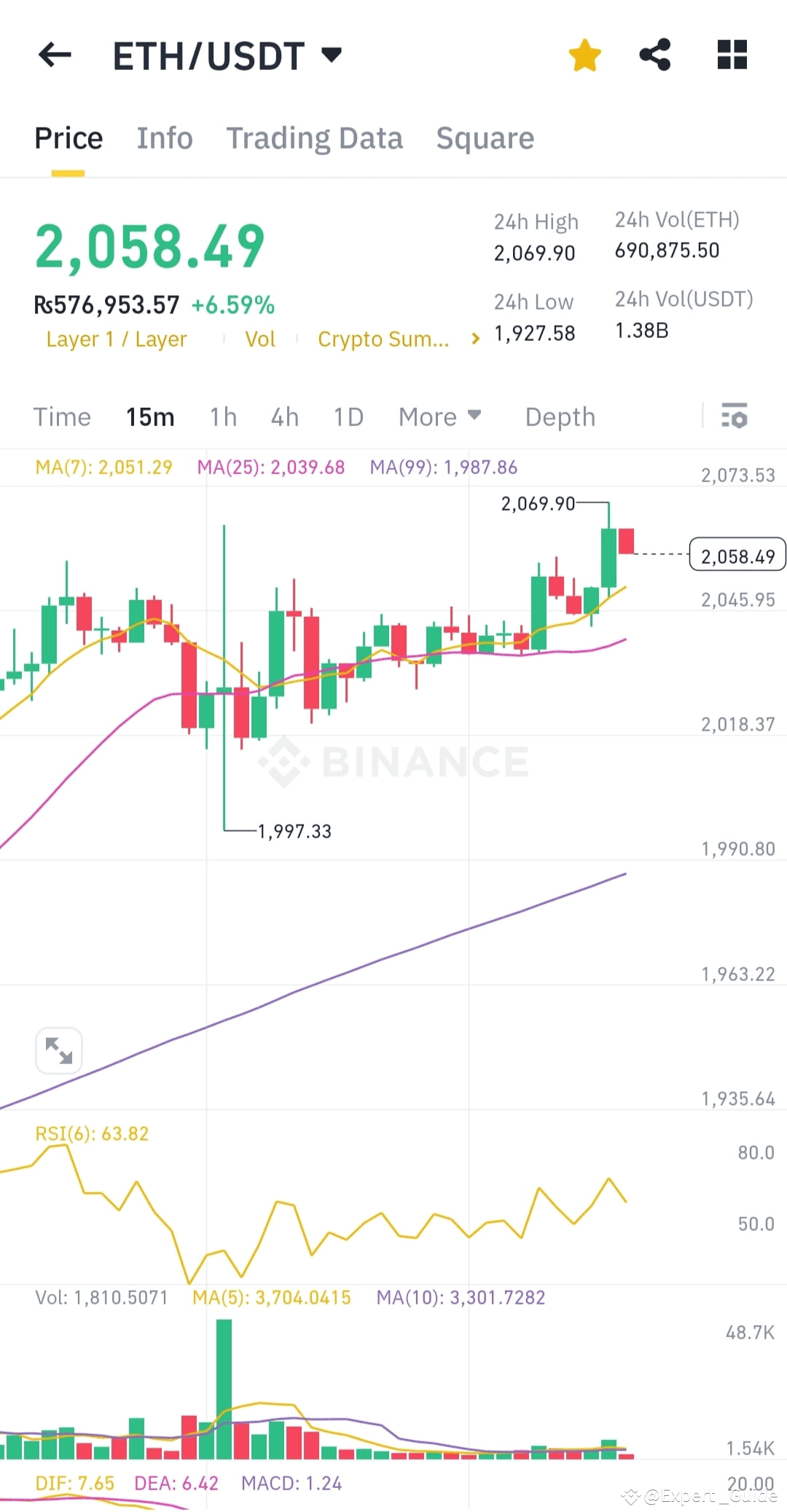Viewport: 787px width, 1512px height.
Task: Open the More interval dropdown
Action: (x=440, y=417)
